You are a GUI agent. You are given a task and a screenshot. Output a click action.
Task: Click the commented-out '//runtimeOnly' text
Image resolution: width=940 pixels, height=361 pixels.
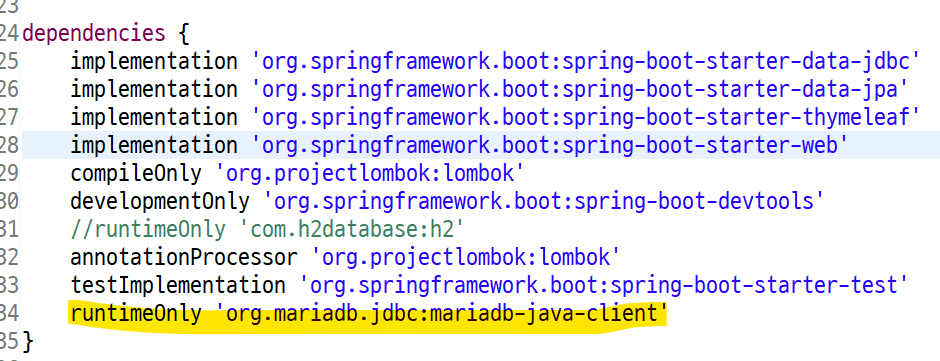click(x=148, y=229)
